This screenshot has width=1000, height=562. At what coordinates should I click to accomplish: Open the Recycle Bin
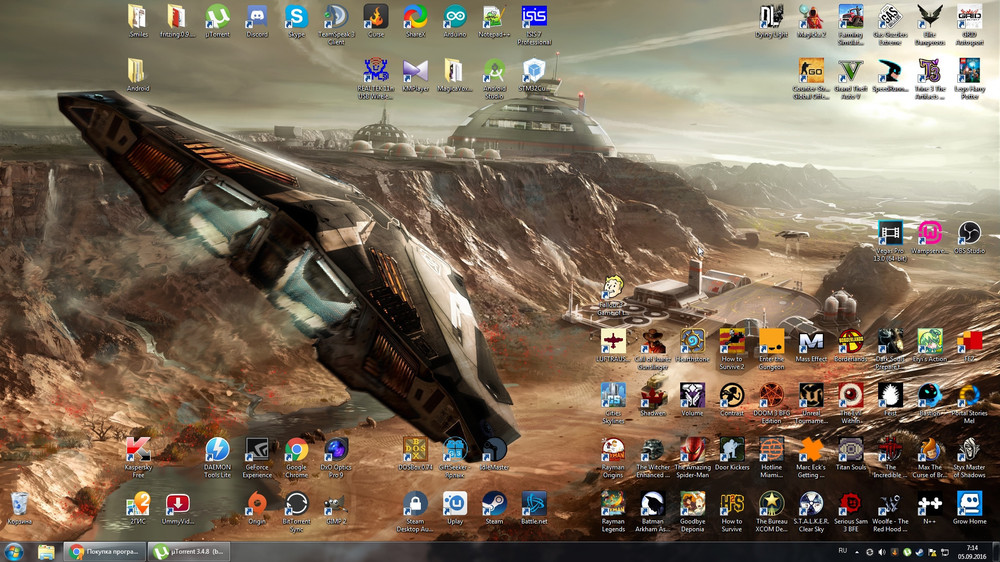19,504
